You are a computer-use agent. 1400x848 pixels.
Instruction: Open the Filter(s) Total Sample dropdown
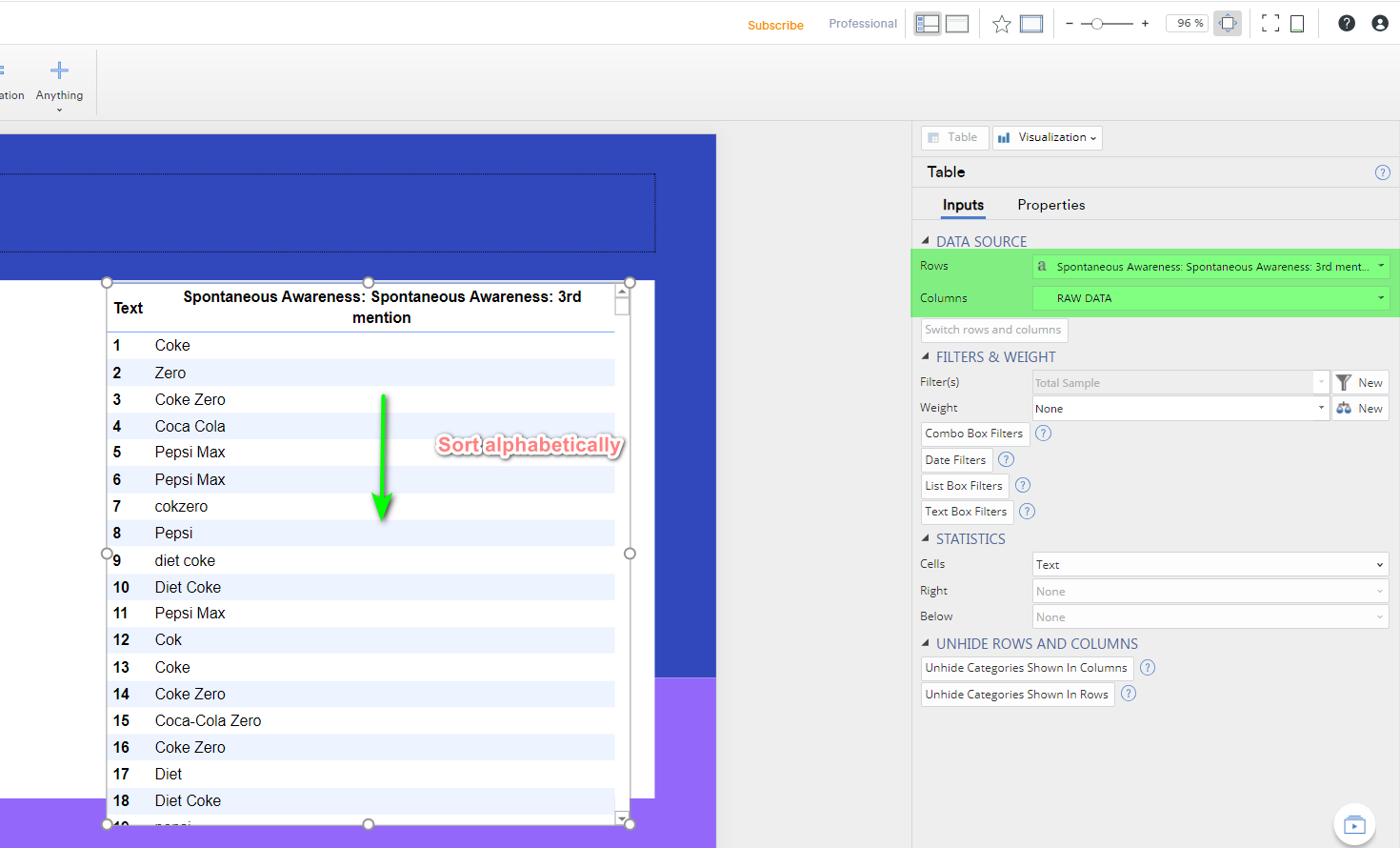1181,382
